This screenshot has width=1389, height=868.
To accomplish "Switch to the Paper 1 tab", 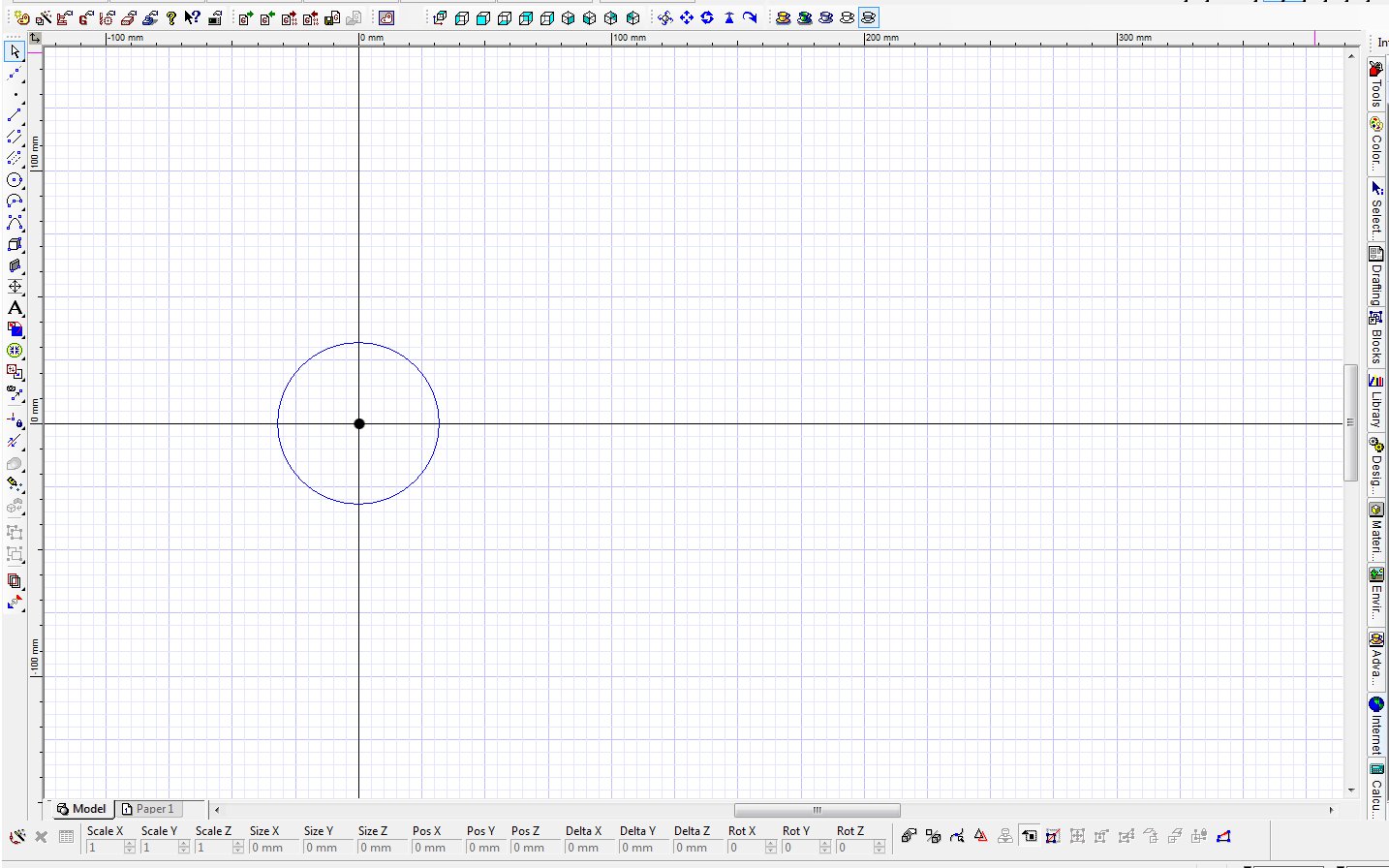I will pos(148,809).
